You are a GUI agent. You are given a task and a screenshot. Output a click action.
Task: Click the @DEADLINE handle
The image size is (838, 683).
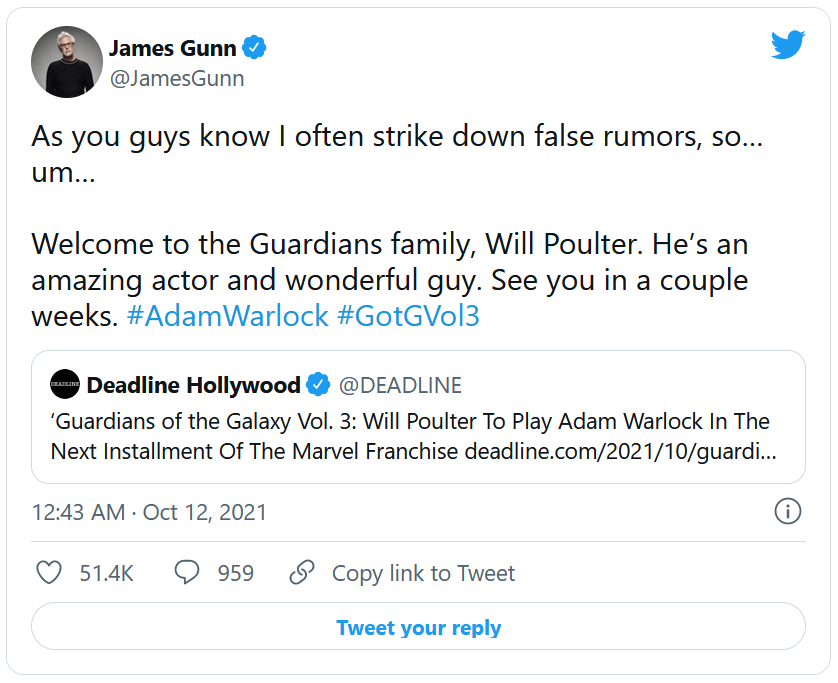click(x=400, y=385)
